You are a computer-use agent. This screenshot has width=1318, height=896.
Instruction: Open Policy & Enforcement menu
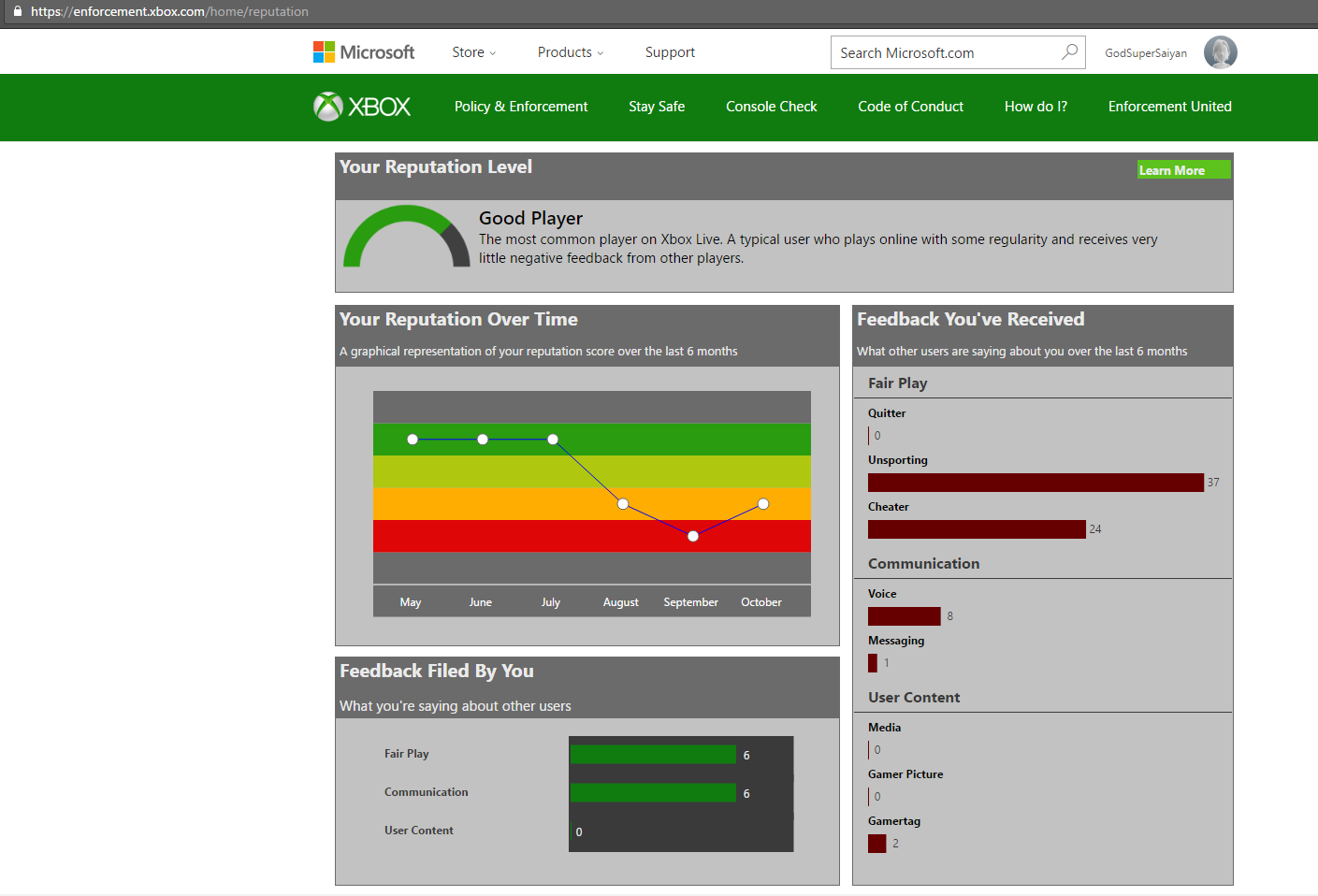pos(521,107)
